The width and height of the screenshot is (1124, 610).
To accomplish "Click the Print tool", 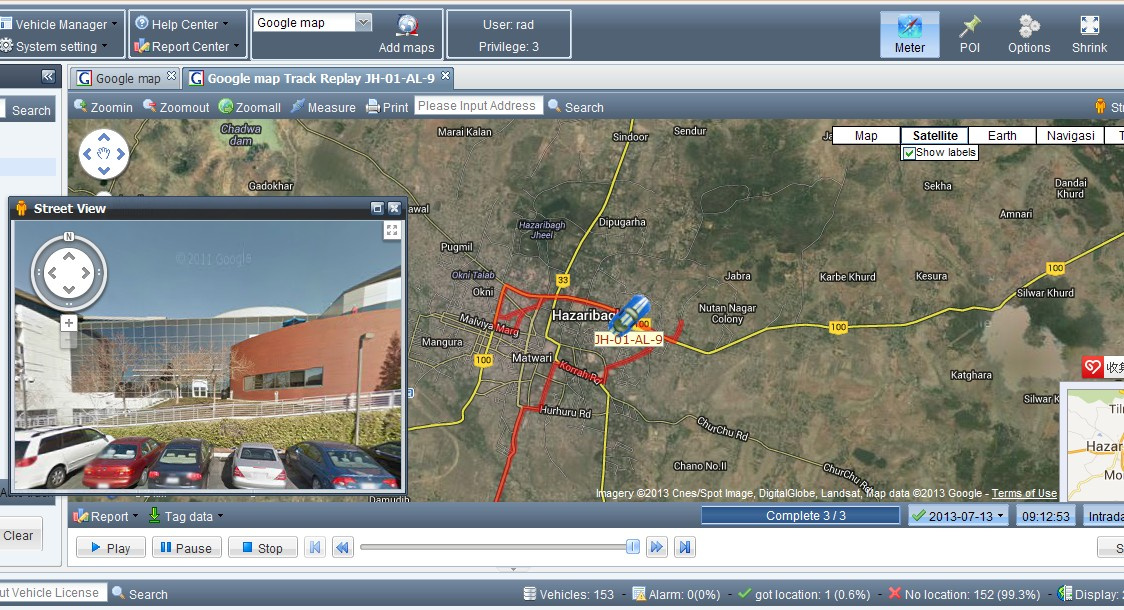I will point(387,107).
